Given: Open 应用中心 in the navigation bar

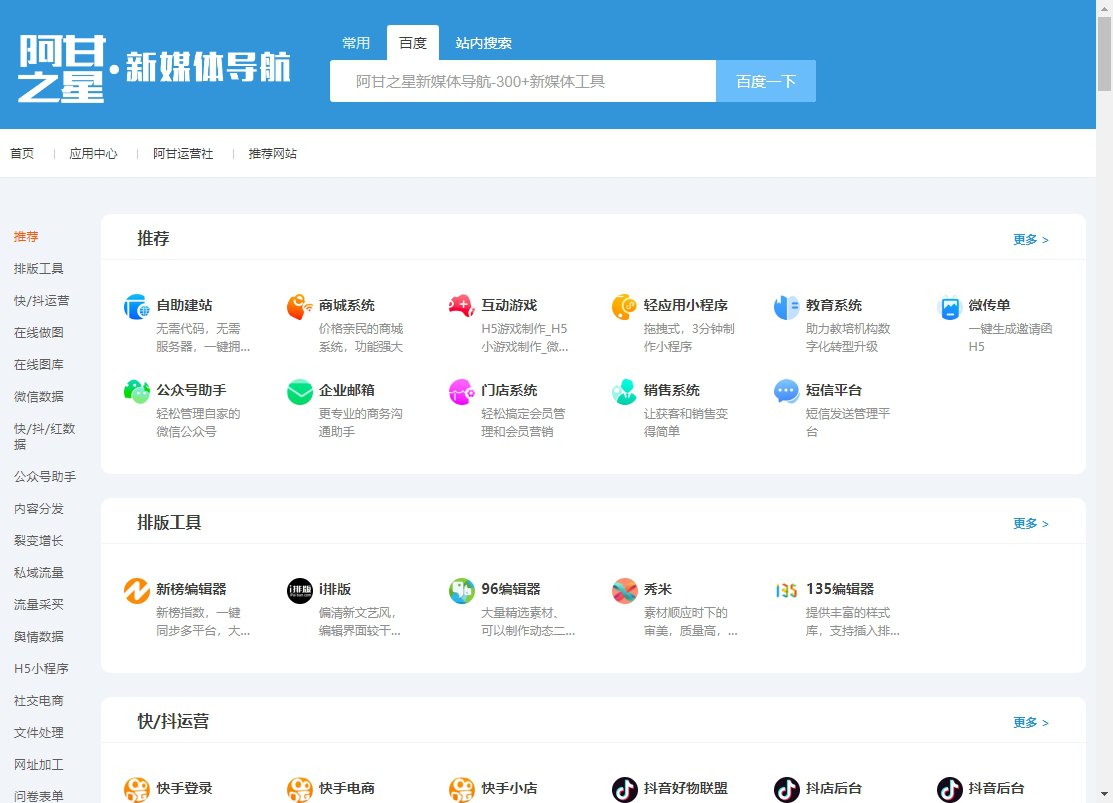Looking at the screenshot, I should (93, 153).
